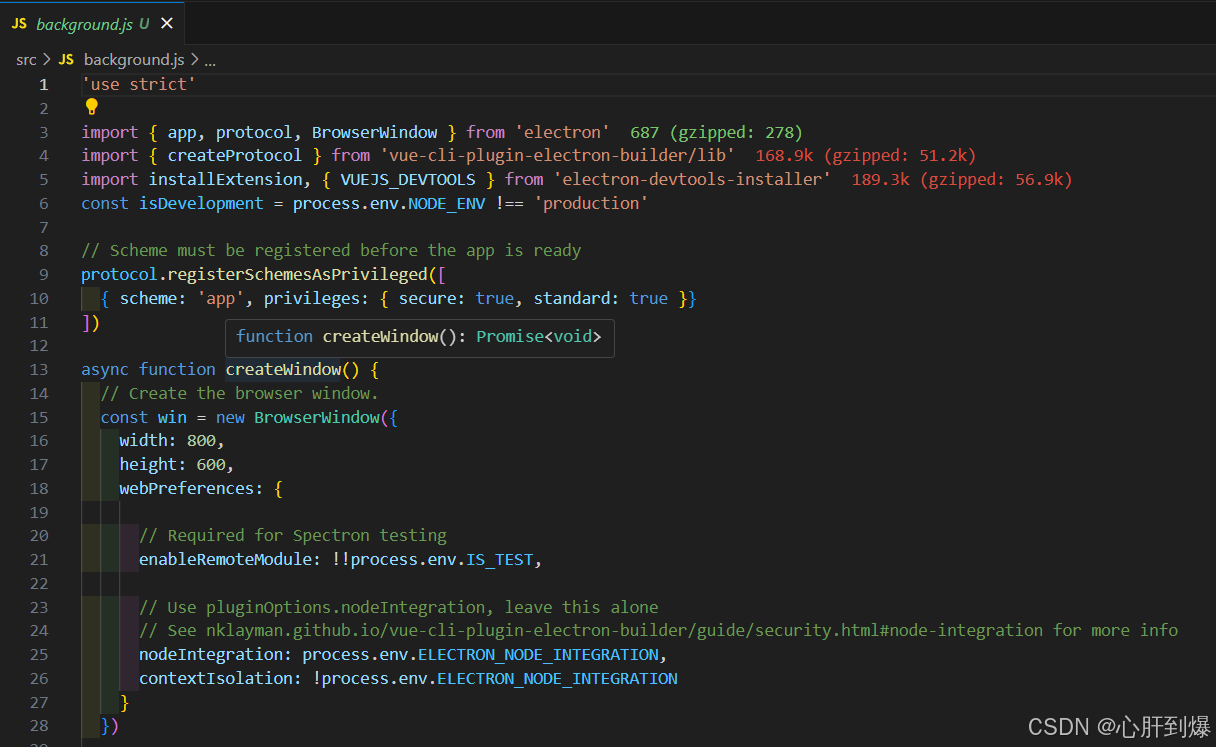Click line number 13 in gutter
This screenshot has height=747, width=1216.
pyautogui.click(x=38, y=370)
